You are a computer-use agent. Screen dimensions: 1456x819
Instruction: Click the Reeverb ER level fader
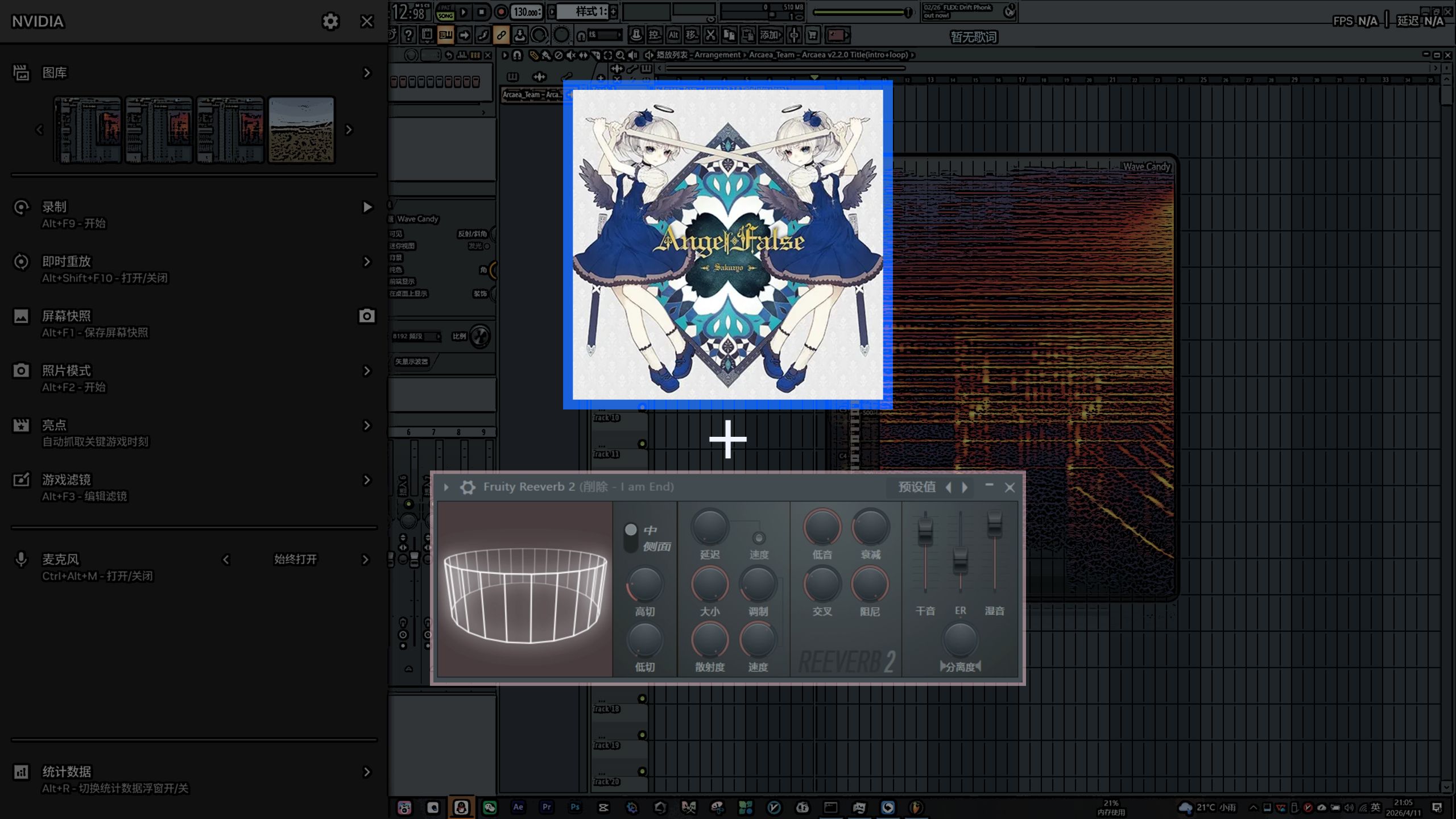(x=960, y=562)
